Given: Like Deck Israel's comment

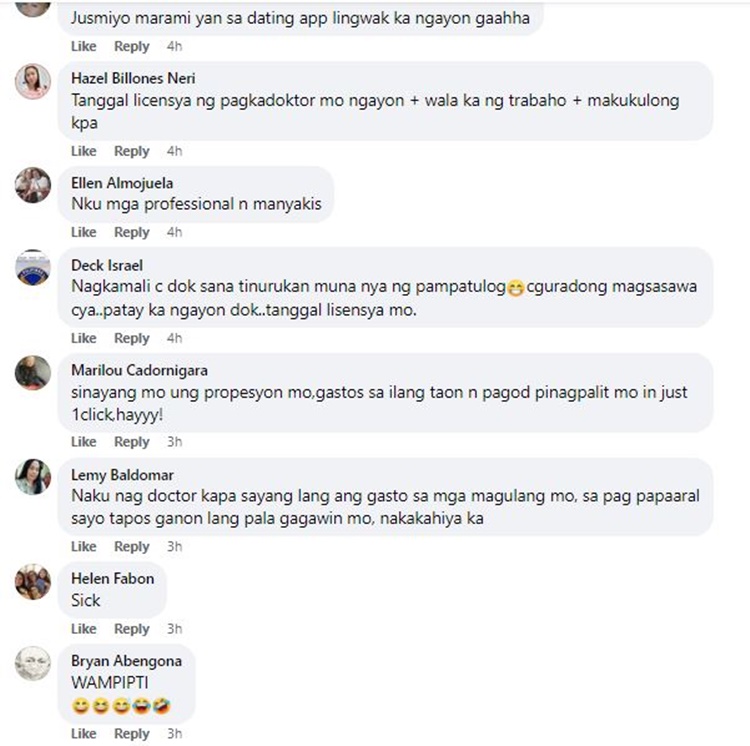Looking at the screenshot, I should 84,338.
